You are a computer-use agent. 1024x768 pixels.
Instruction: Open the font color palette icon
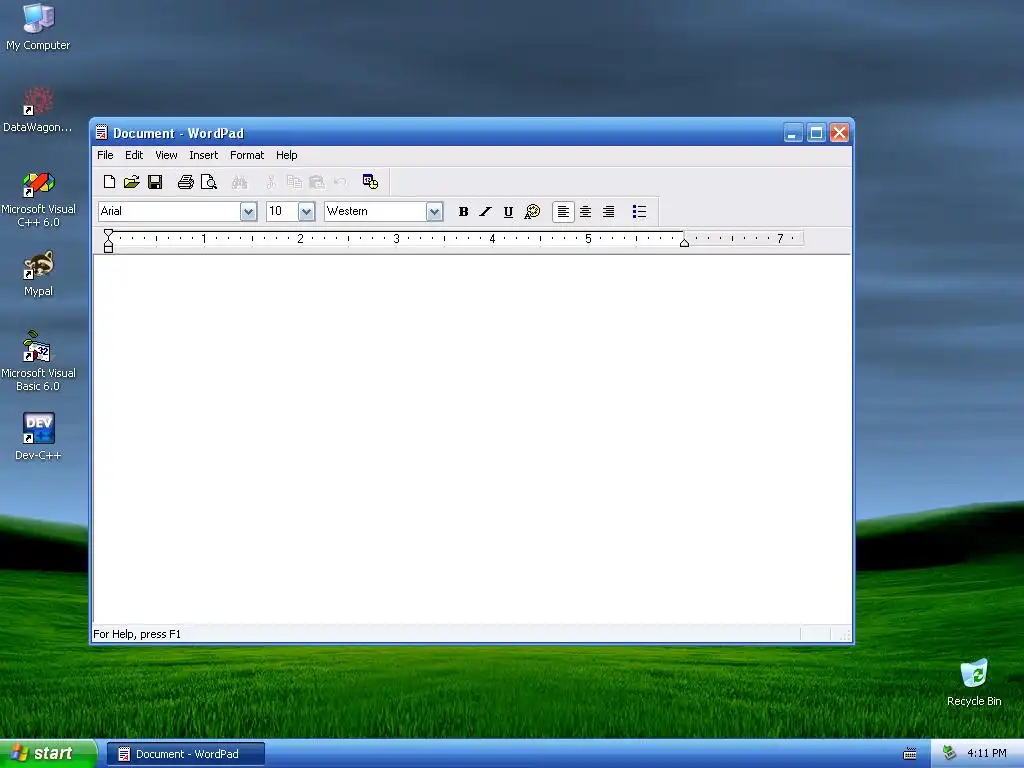[532, 212]
